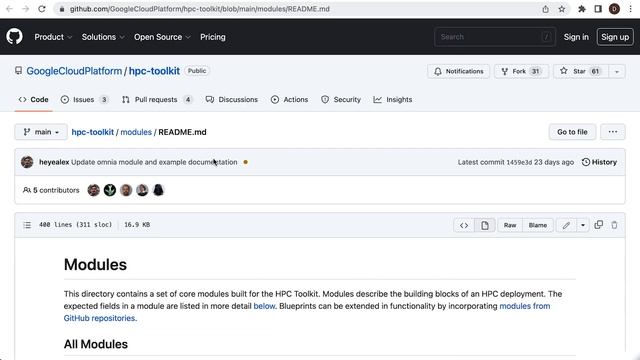Click the first contributor avatar
This screenshot has width=640, height=360.
point(93,190)
